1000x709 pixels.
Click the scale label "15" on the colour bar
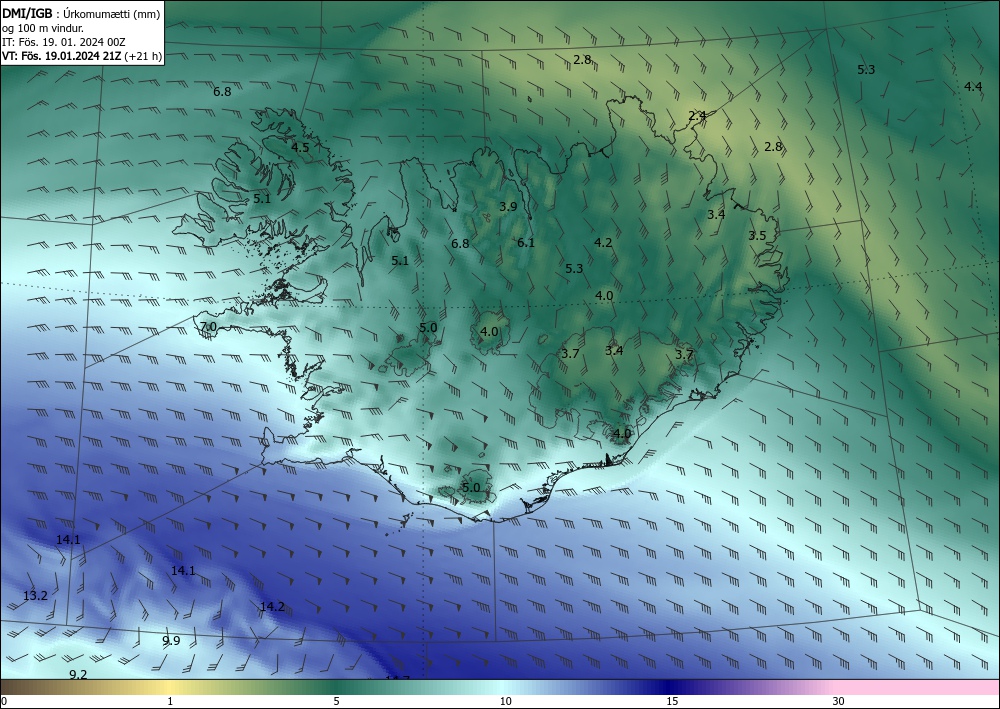[x=672, y=701]
